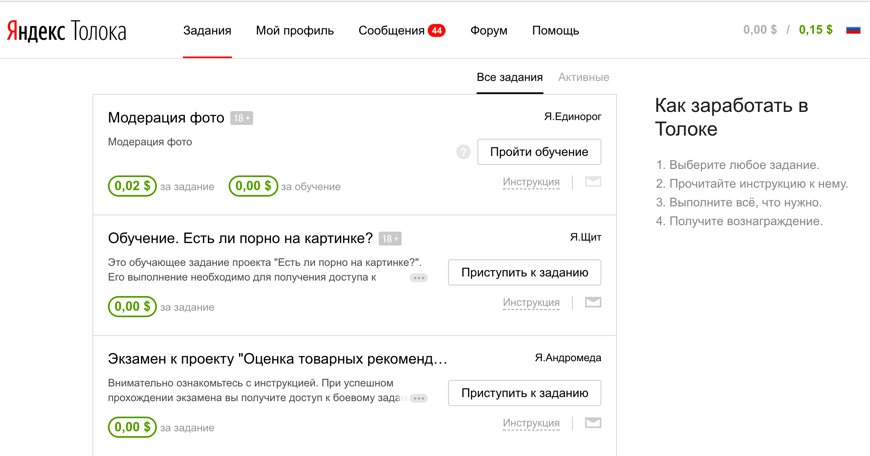Click the Модерация фото task title

tap(166, 118)
